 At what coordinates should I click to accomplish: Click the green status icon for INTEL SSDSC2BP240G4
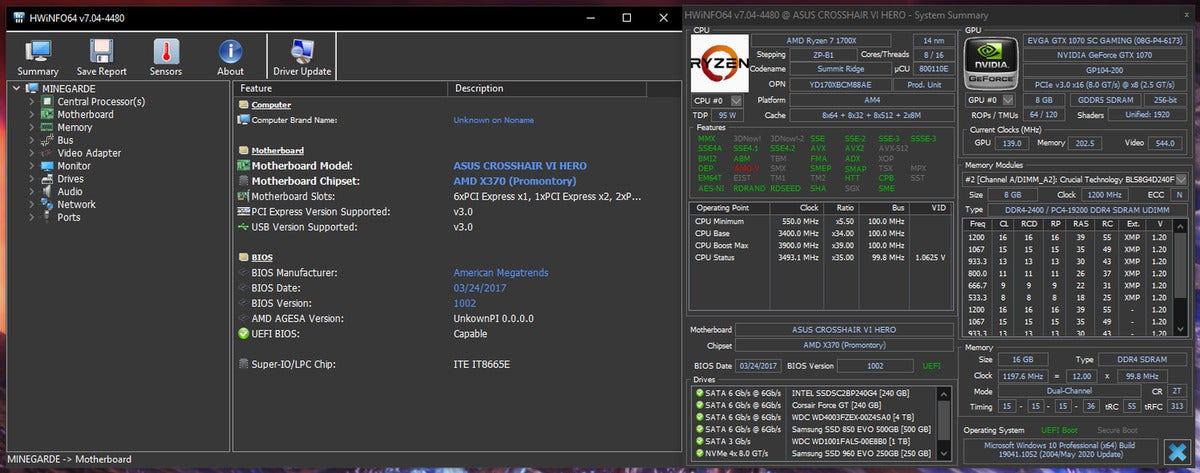click(697, 393)
